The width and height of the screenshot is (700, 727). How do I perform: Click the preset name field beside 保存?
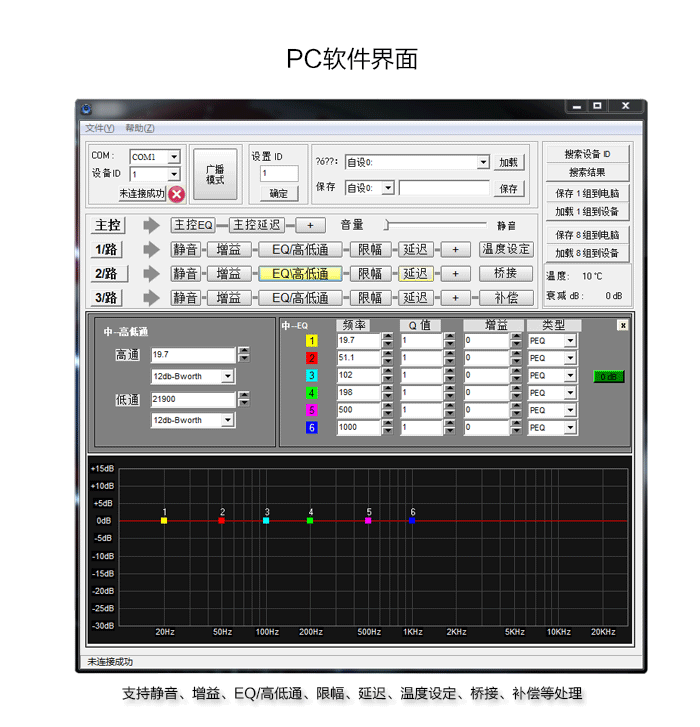tap(444, 188)
